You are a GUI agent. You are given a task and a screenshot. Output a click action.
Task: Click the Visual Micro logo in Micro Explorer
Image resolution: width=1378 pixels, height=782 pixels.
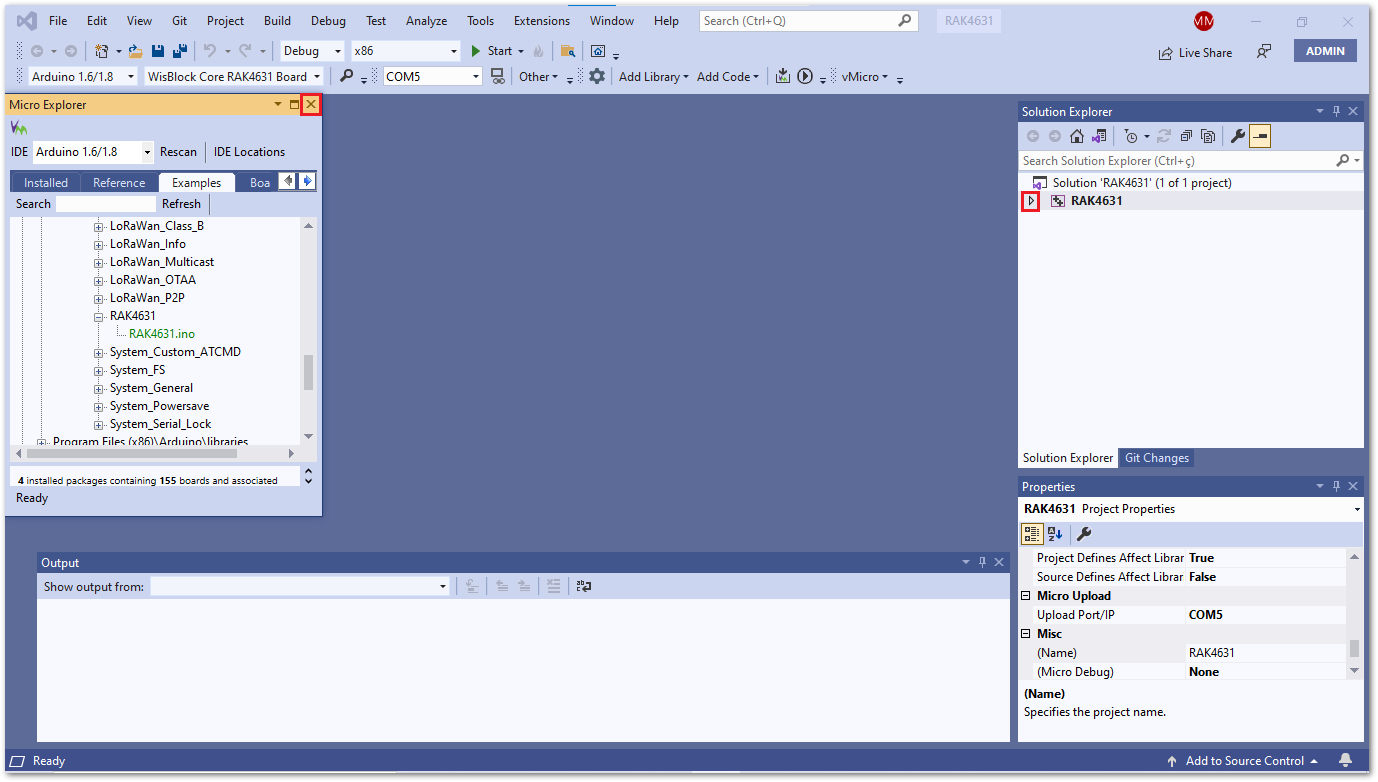[x=19, y=129]
